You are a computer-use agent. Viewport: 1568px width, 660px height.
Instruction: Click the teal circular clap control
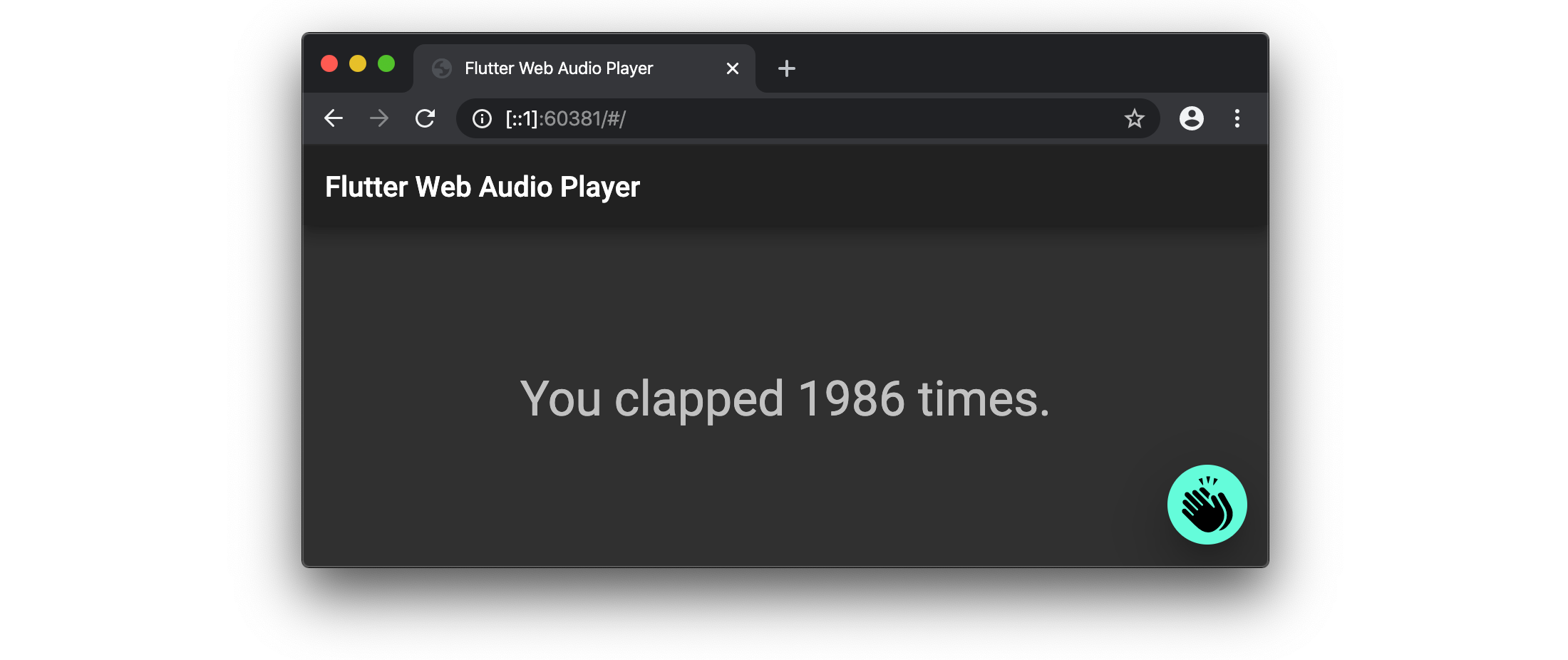(1207, 504)
